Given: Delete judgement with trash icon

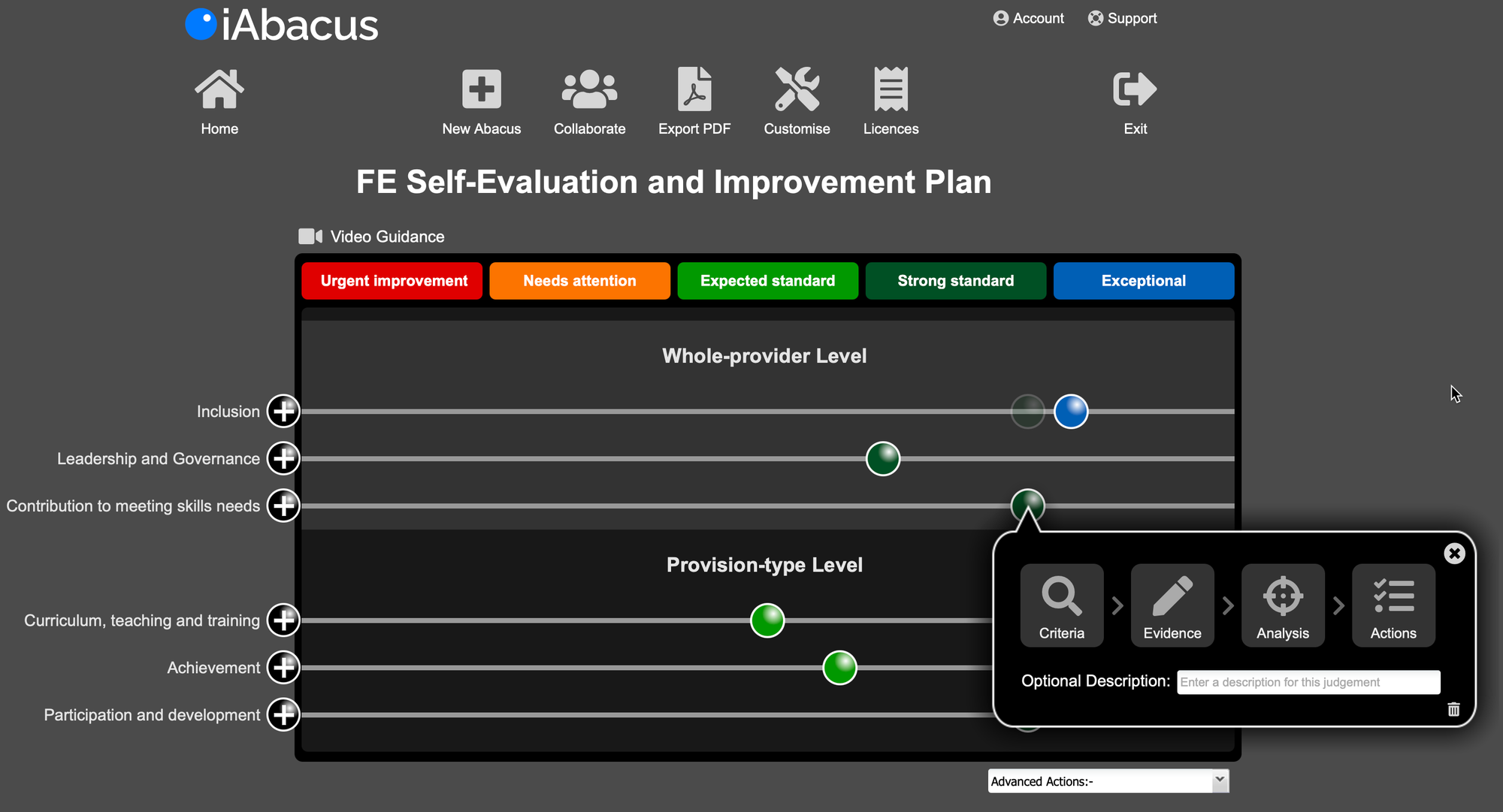Looking at the screenshot, I should coord(1453,709).
